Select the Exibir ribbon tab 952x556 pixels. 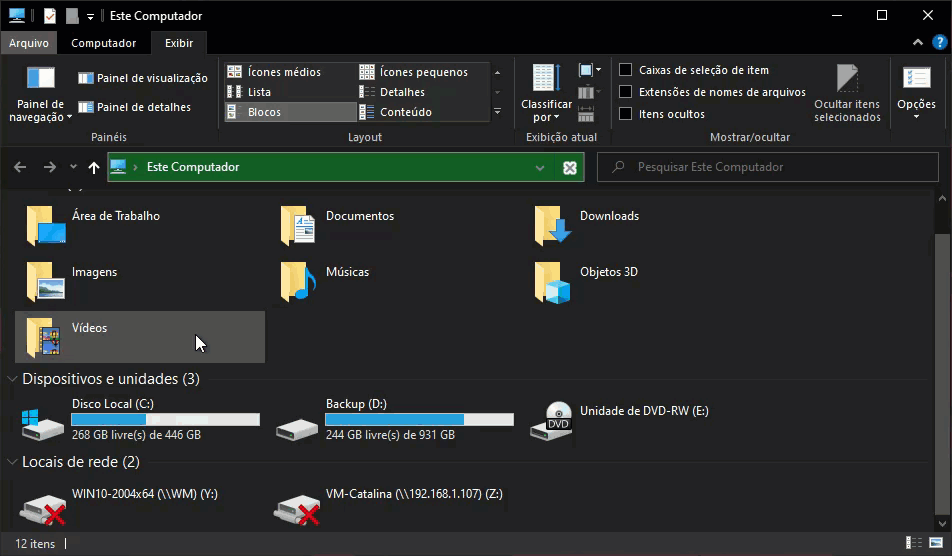coord(179,43)
